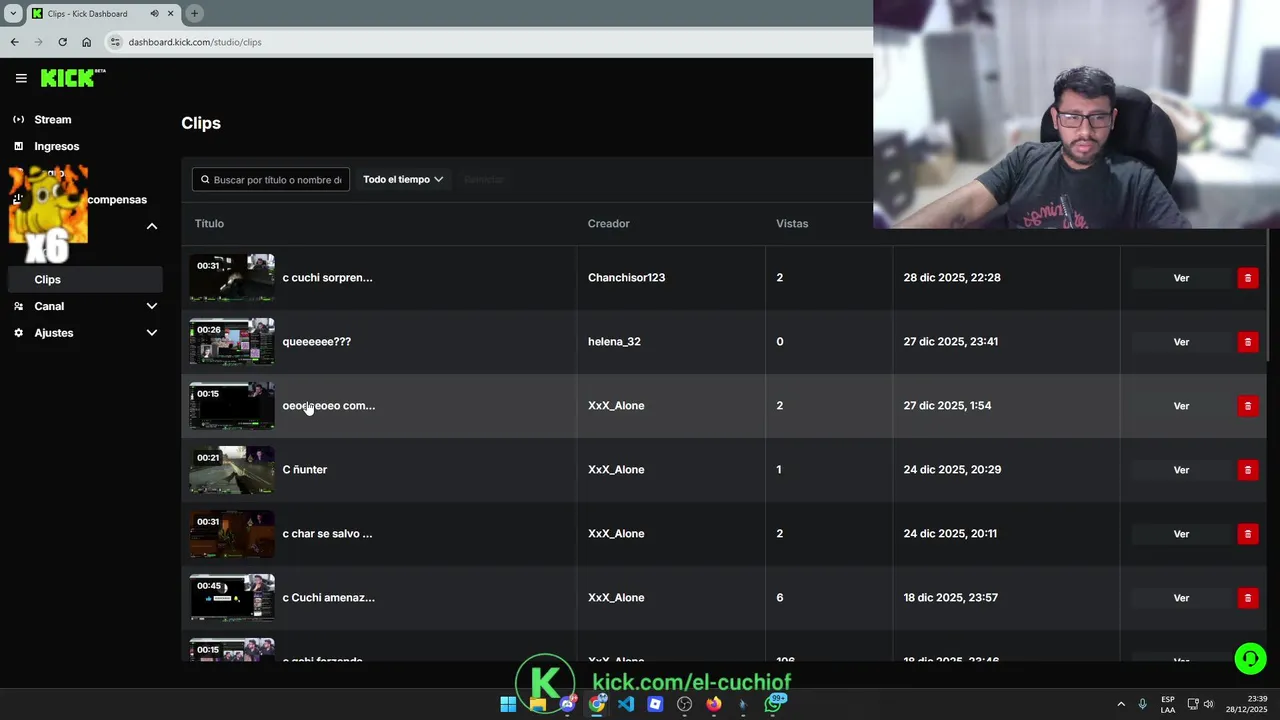Click date '18 dic 2025, 23:57'
The image size is (1280, 720).
pos(951,598)
